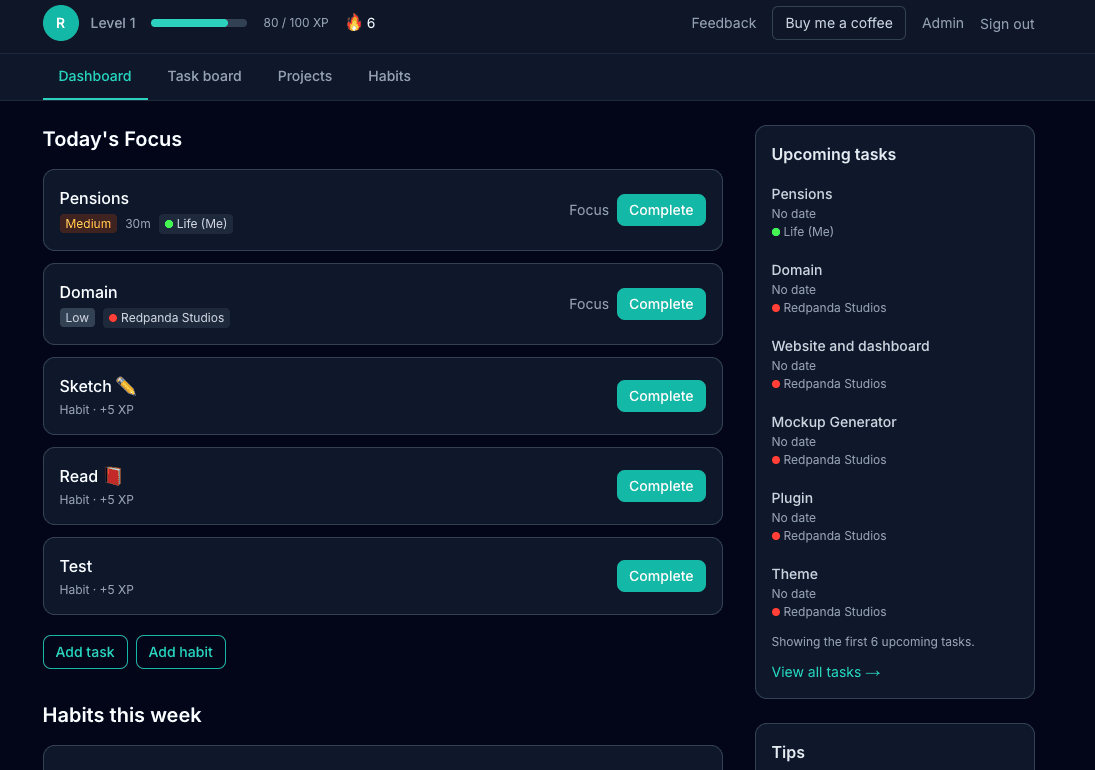The width and height of the screenshot is (1095, 770).
Task: Click the Medium priority badge on Pensions
Action: [88, 224]
